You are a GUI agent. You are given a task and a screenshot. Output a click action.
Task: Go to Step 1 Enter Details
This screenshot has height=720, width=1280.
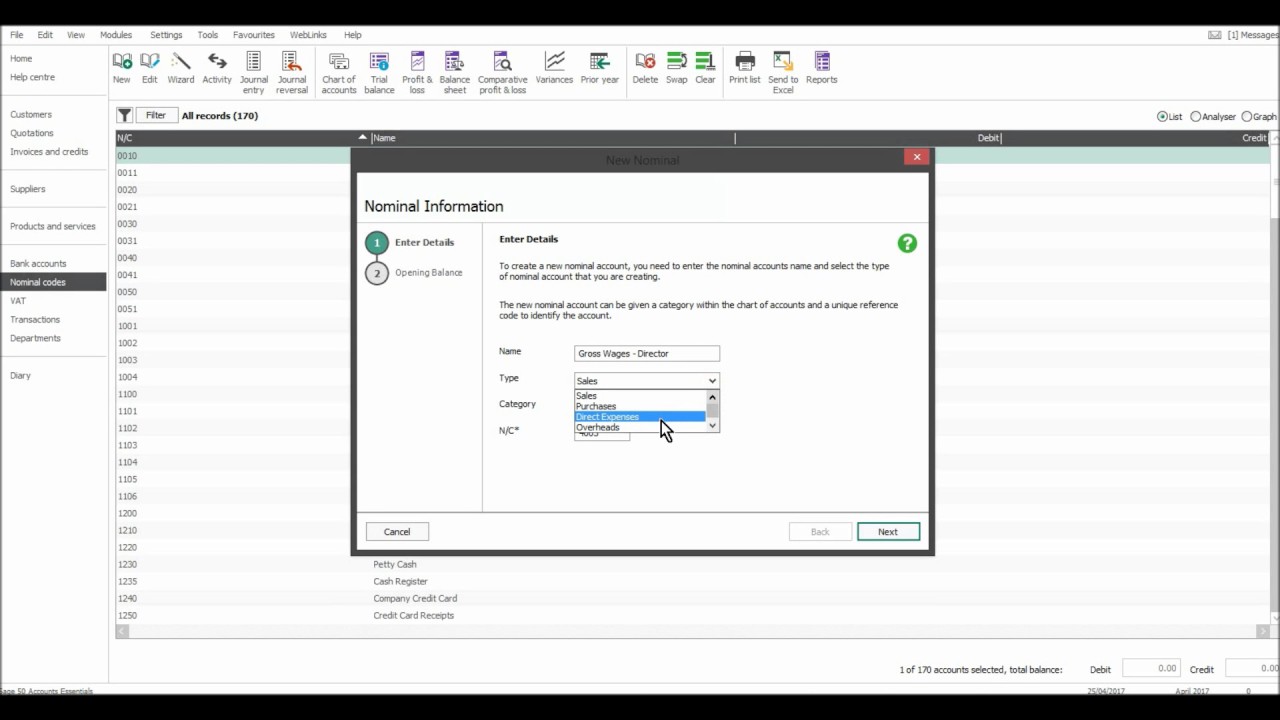411,243
